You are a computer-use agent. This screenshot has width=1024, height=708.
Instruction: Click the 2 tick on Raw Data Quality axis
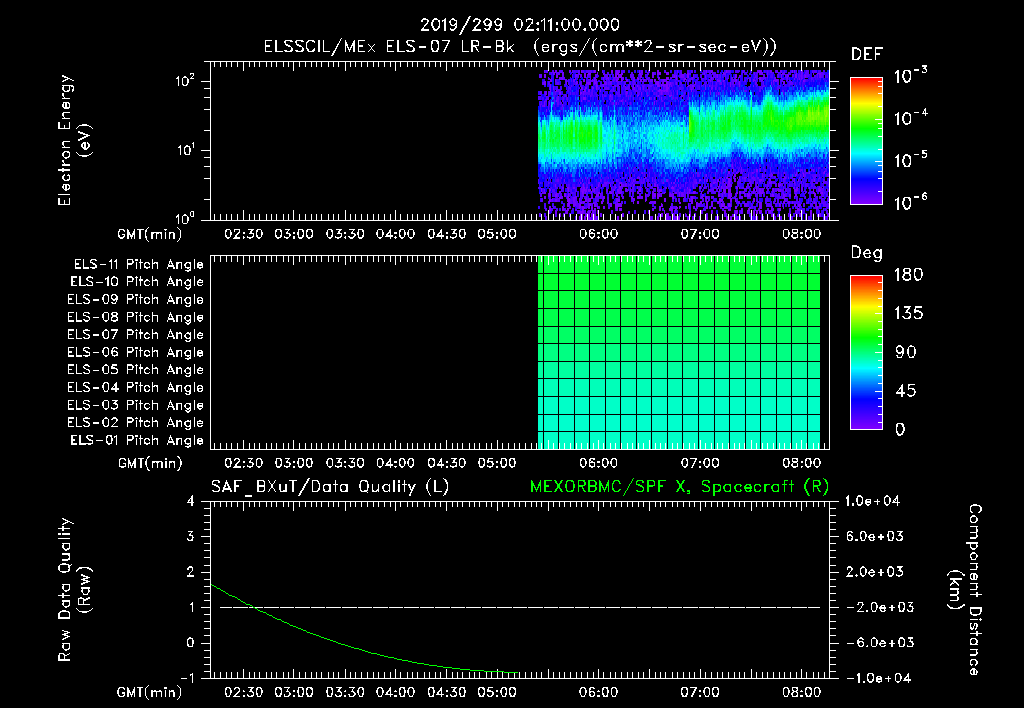191,571
